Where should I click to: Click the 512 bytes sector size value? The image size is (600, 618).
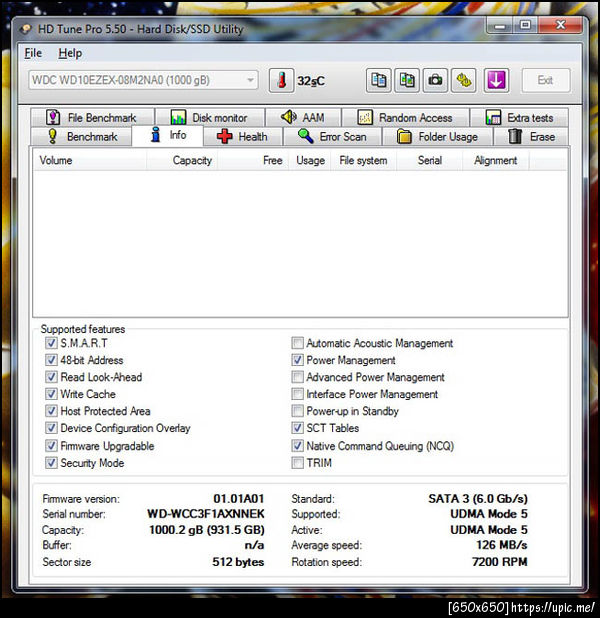pos(238,562)
